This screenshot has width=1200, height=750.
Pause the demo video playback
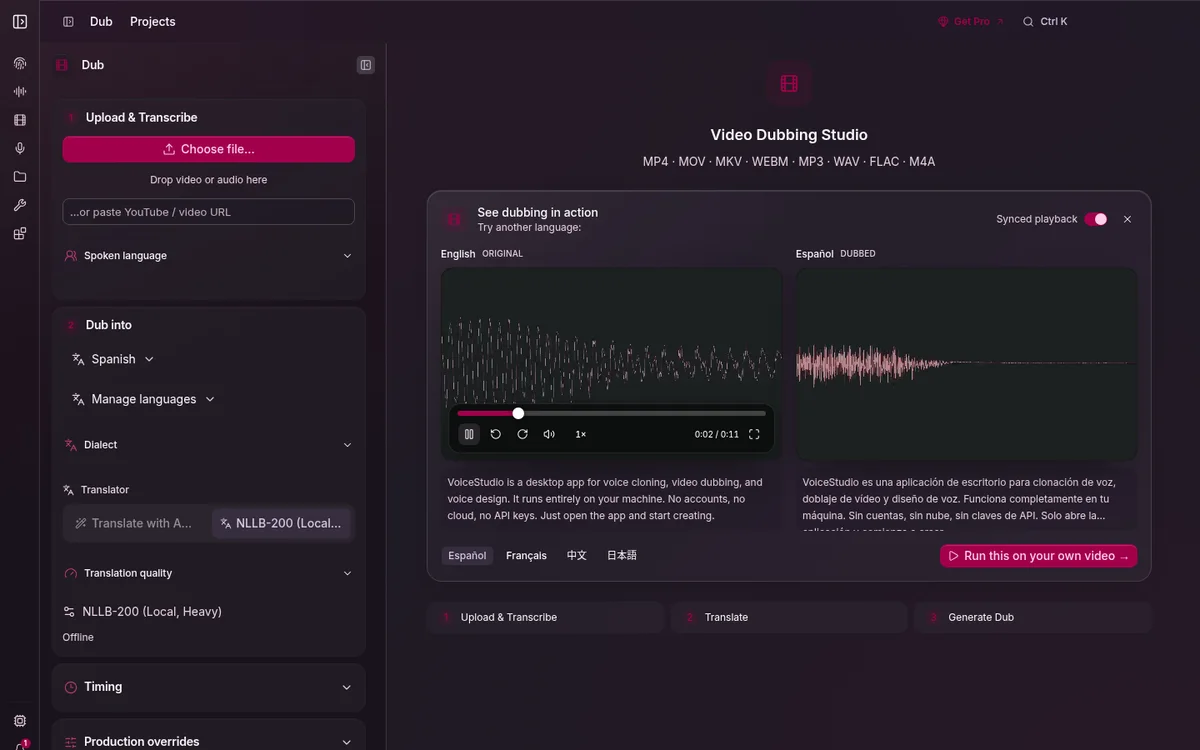point(469,434)
